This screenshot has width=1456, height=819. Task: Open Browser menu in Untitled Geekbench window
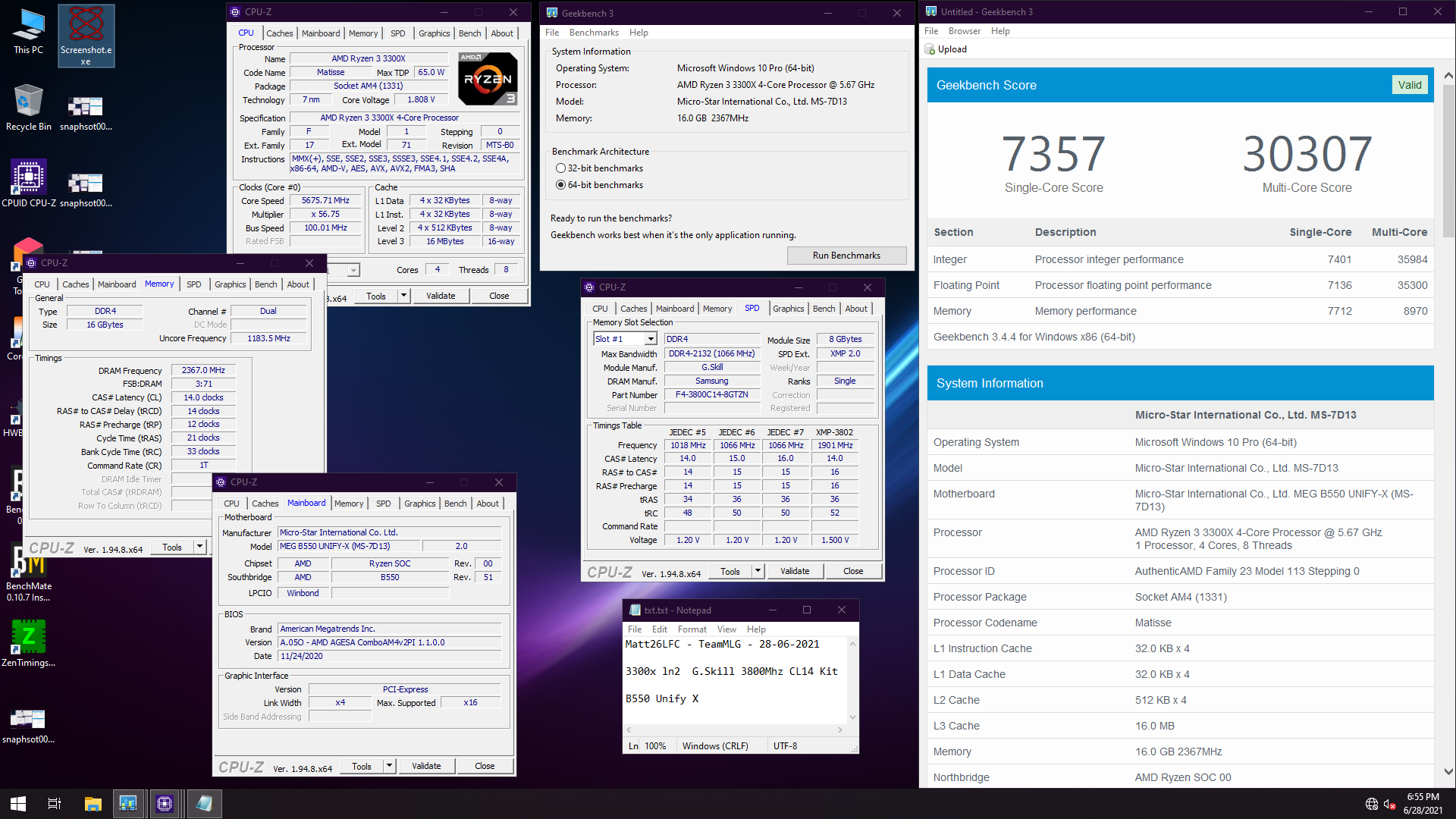(964, 31)
